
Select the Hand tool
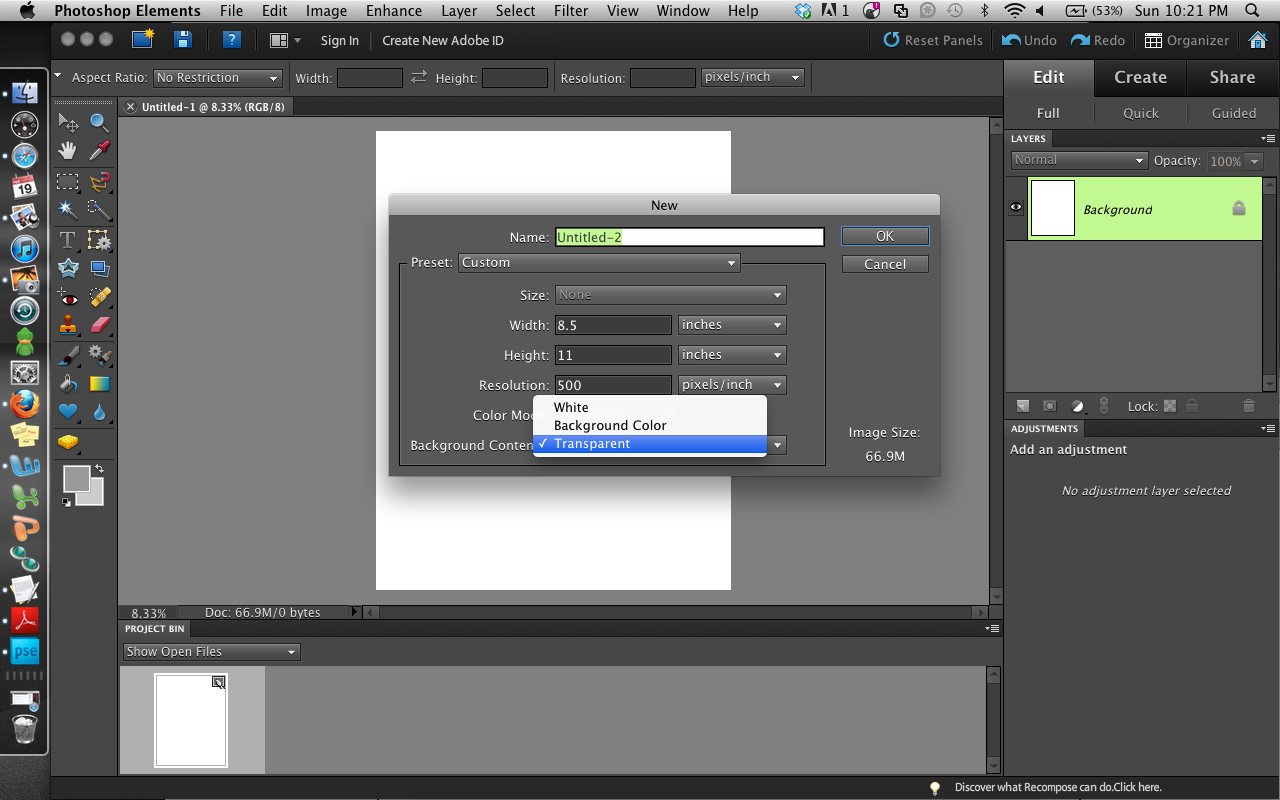(x=68, y=152)
